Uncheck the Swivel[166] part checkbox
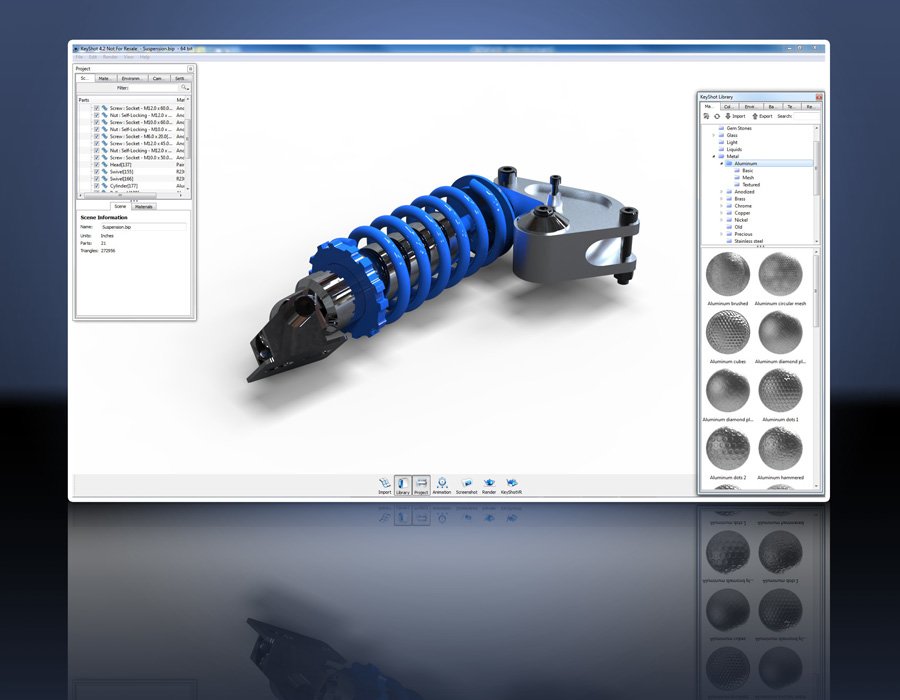 point(97,178)
